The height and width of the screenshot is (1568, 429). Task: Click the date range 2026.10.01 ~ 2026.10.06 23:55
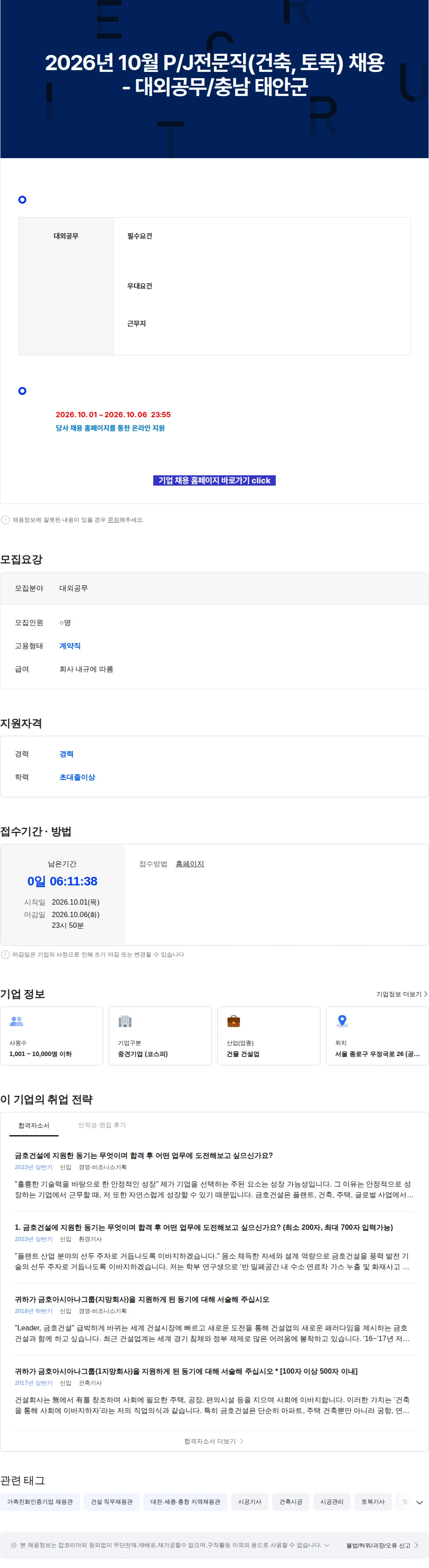click(x=113, y=415)
